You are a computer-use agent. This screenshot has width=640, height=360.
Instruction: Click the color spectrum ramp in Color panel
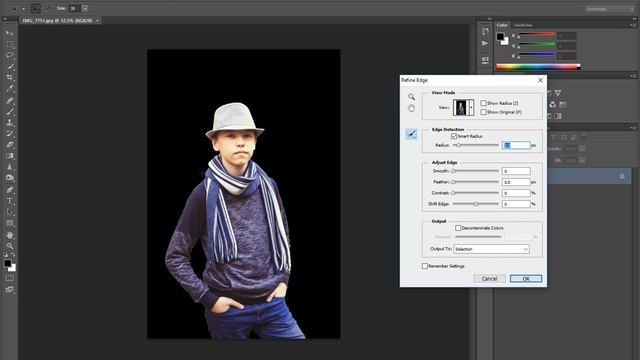tap(538, 67)
